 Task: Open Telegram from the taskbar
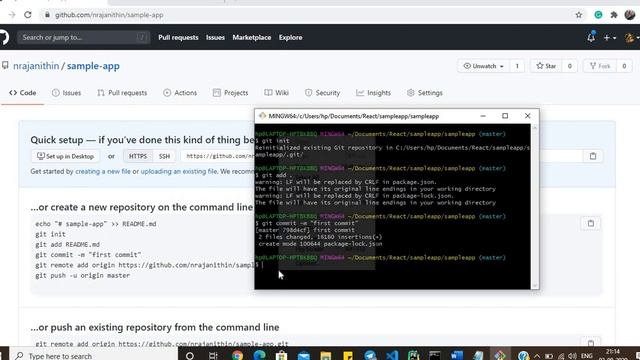tap(370, 356)
